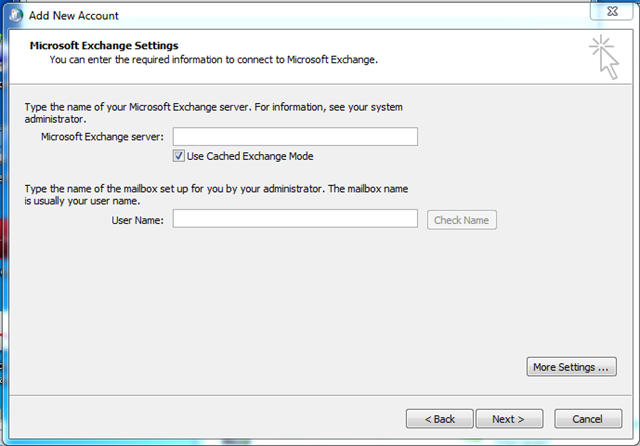Image resolution: width=640 pixels, height=446 pixels.
Task: Click the Outlook icon in title bar
Action: click(x=16, y=15)
